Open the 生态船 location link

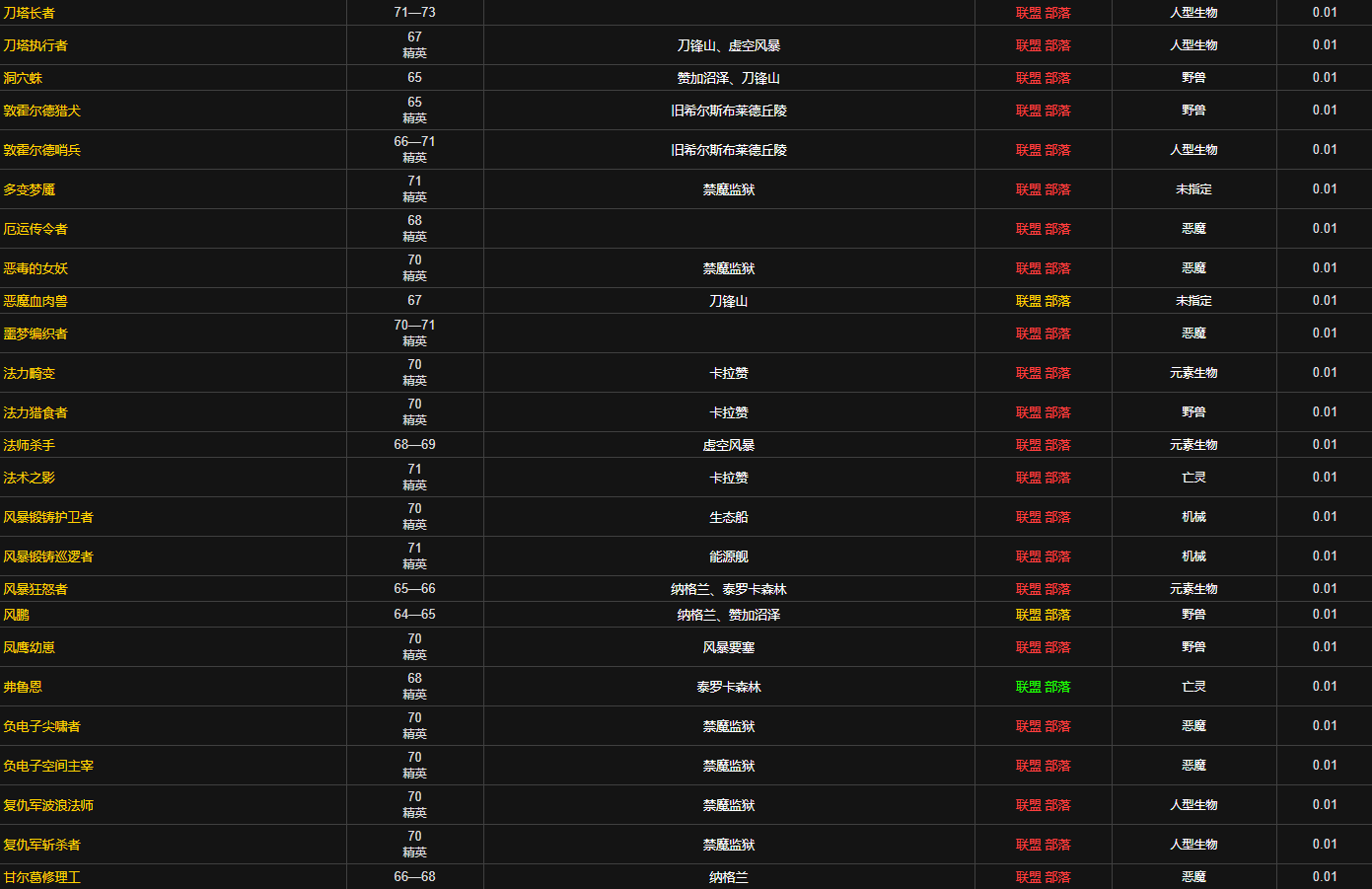pyautogui.click(x=729, y=517)
